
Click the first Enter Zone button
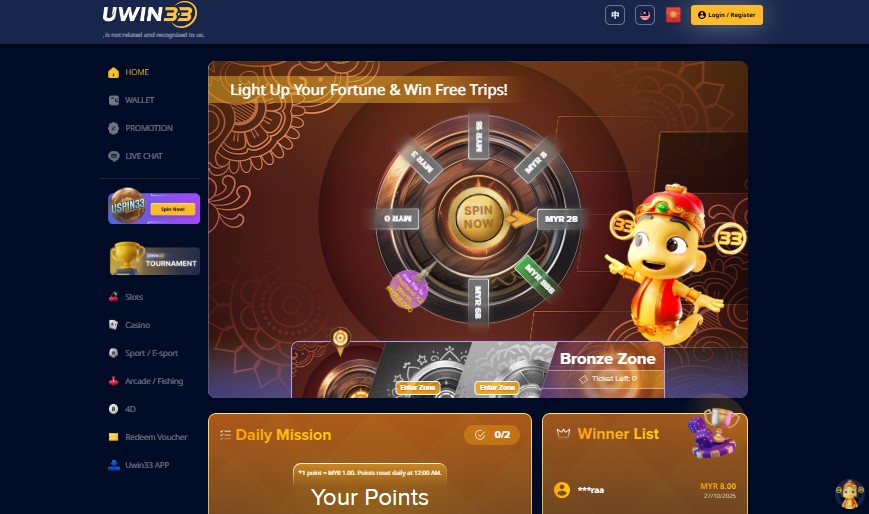point(418,387)
